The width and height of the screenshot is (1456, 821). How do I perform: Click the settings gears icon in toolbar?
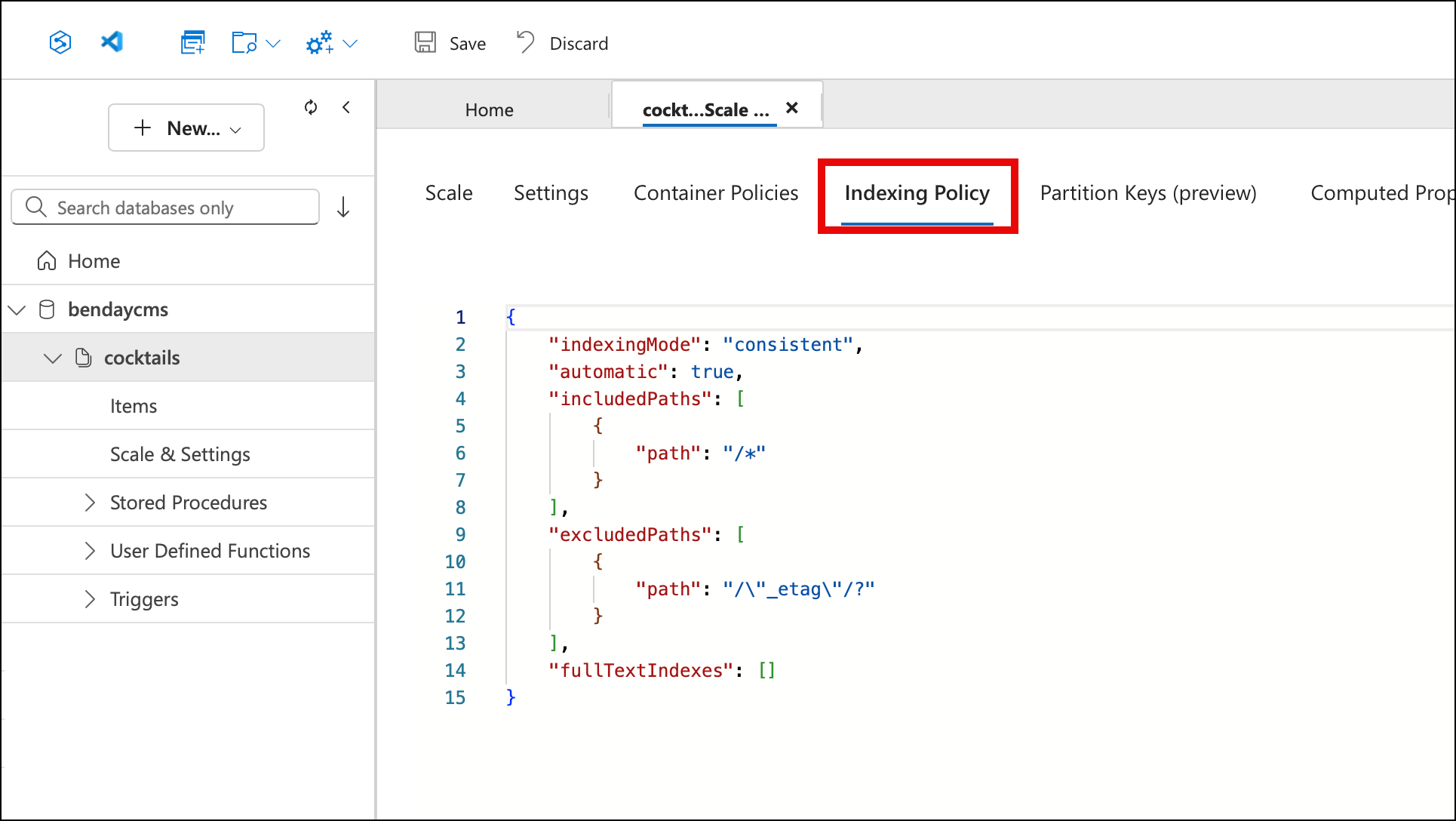coord(319,42)
